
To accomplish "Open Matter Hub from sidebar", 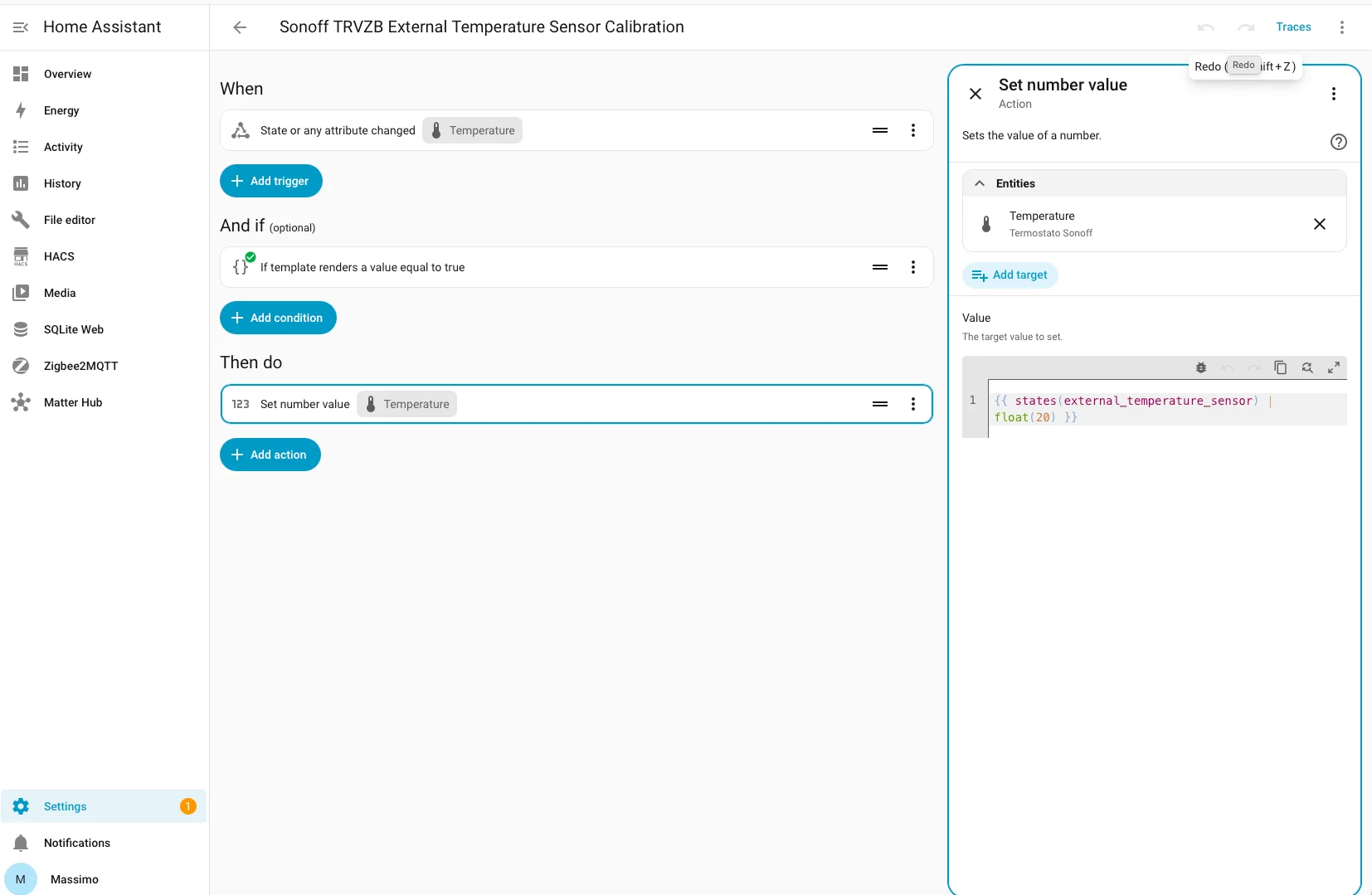I will [104, 402].
